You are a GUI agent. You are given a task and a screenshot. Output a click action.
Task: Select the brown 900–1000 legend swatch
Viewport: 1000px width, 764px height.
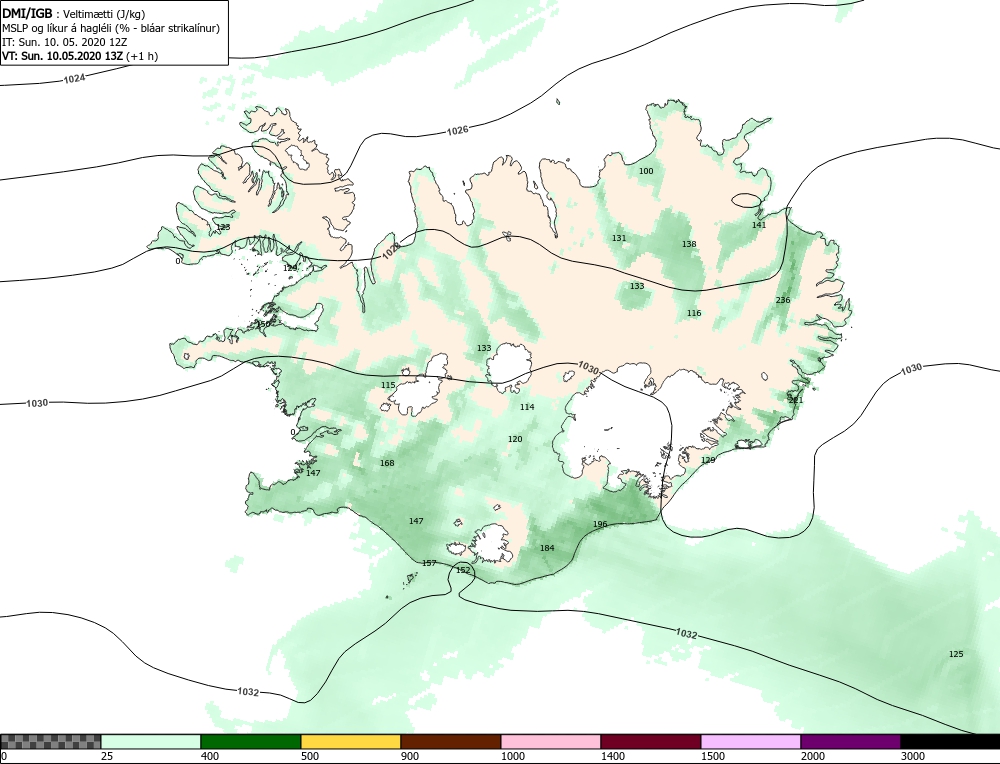(451, 741)
